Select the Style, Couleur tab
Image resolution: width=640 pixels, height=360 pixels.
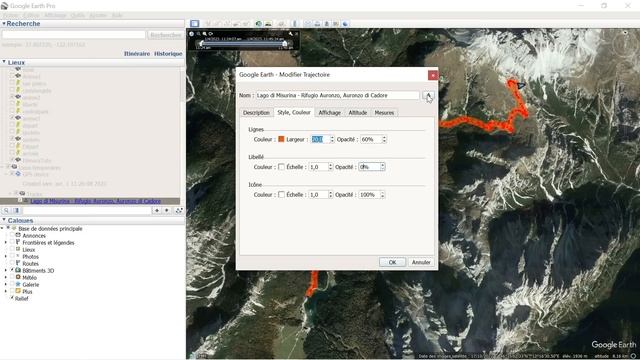(294, 112)
